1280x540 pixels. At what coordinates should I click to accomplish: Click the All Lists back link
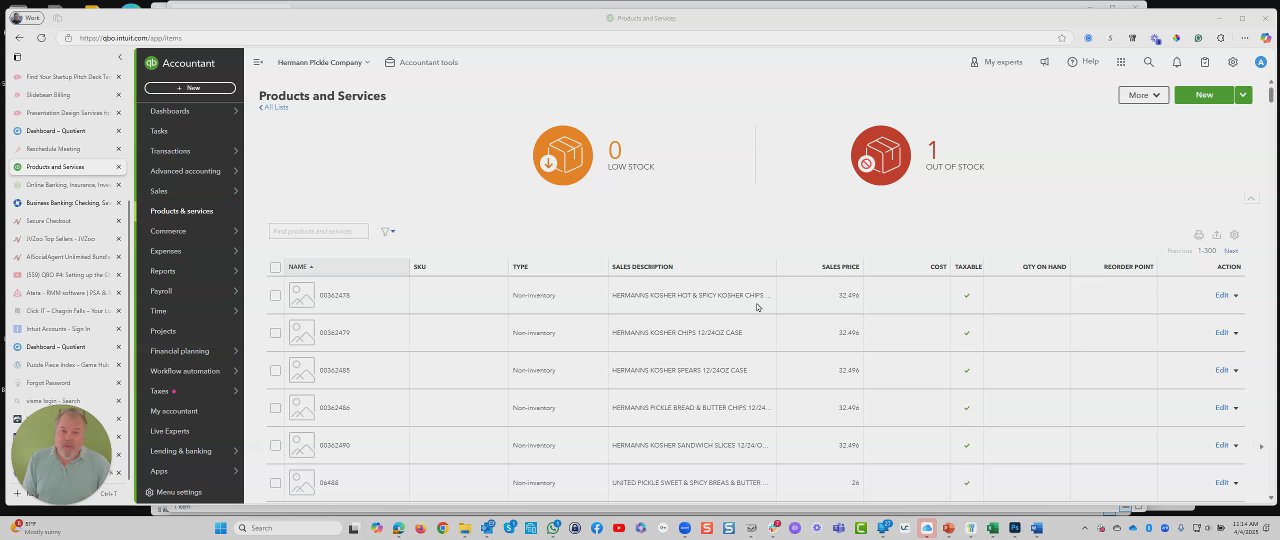pyautogui.click(x=274, y=107)
